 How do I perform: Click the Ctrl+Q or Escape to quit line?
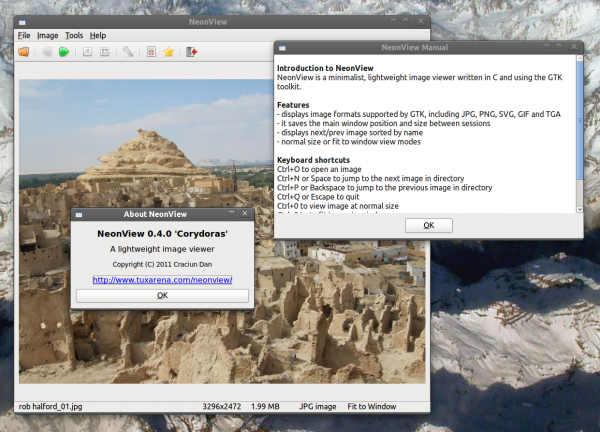(x=318, y=197)
